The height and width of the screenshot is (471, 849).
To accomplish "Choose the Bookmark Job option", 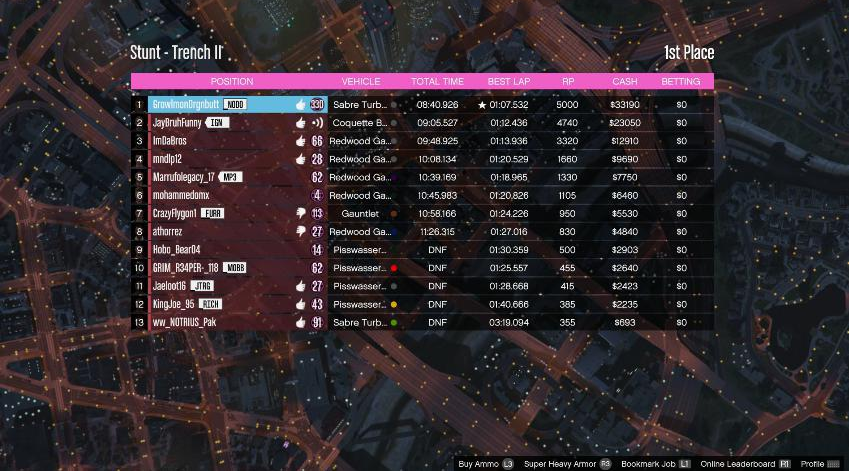I will click(648, 464).
